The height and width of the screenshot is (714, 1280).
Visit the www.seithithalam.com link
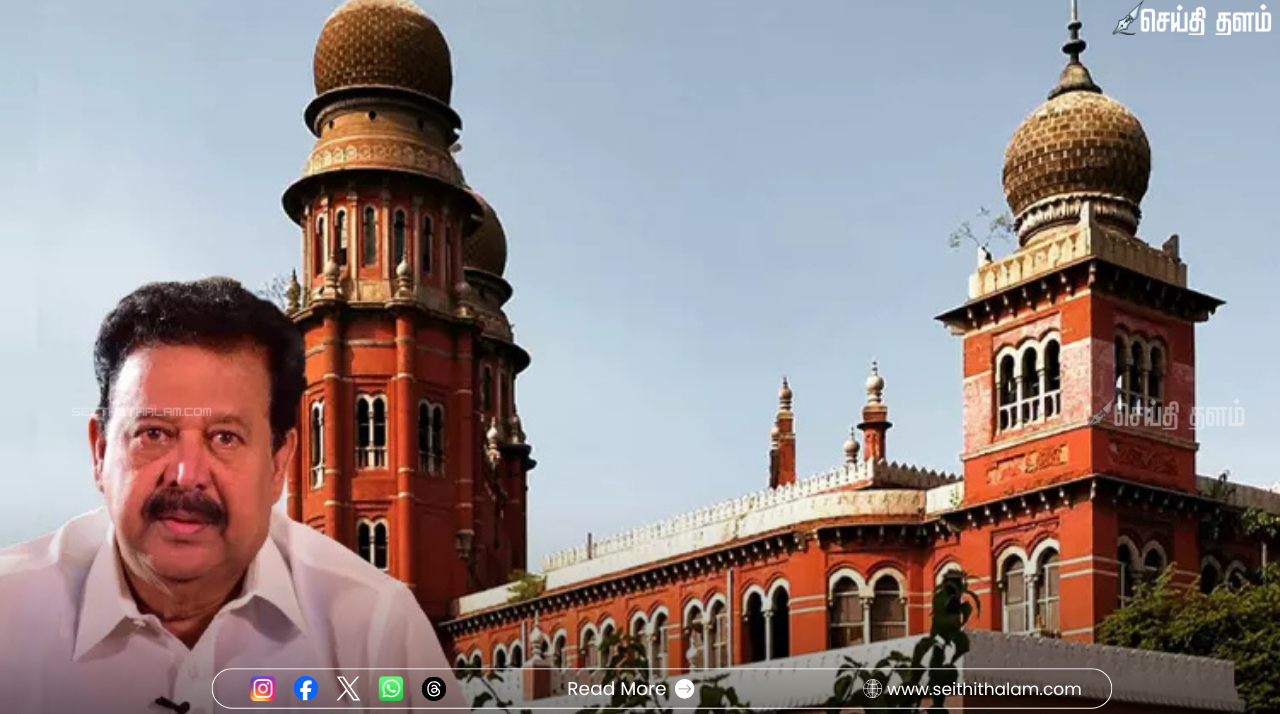[x=984, y=688]
